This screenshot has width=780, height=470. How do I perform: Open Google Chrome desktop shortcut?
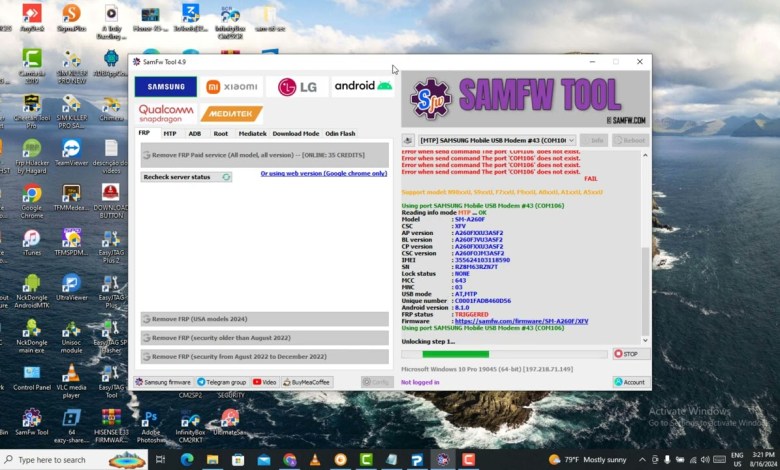click(x=32, y=201)
